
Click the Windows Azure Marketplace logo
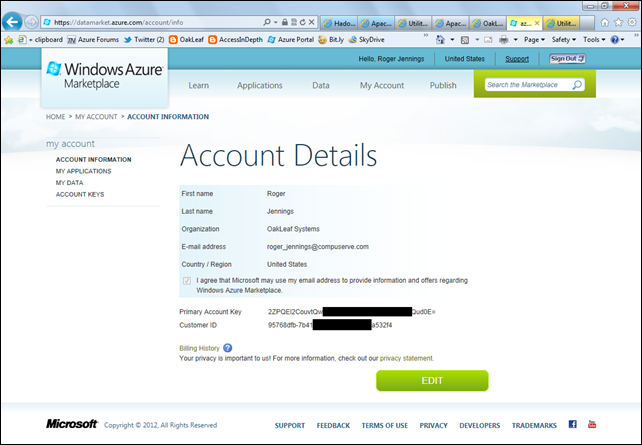pos(105,76)
